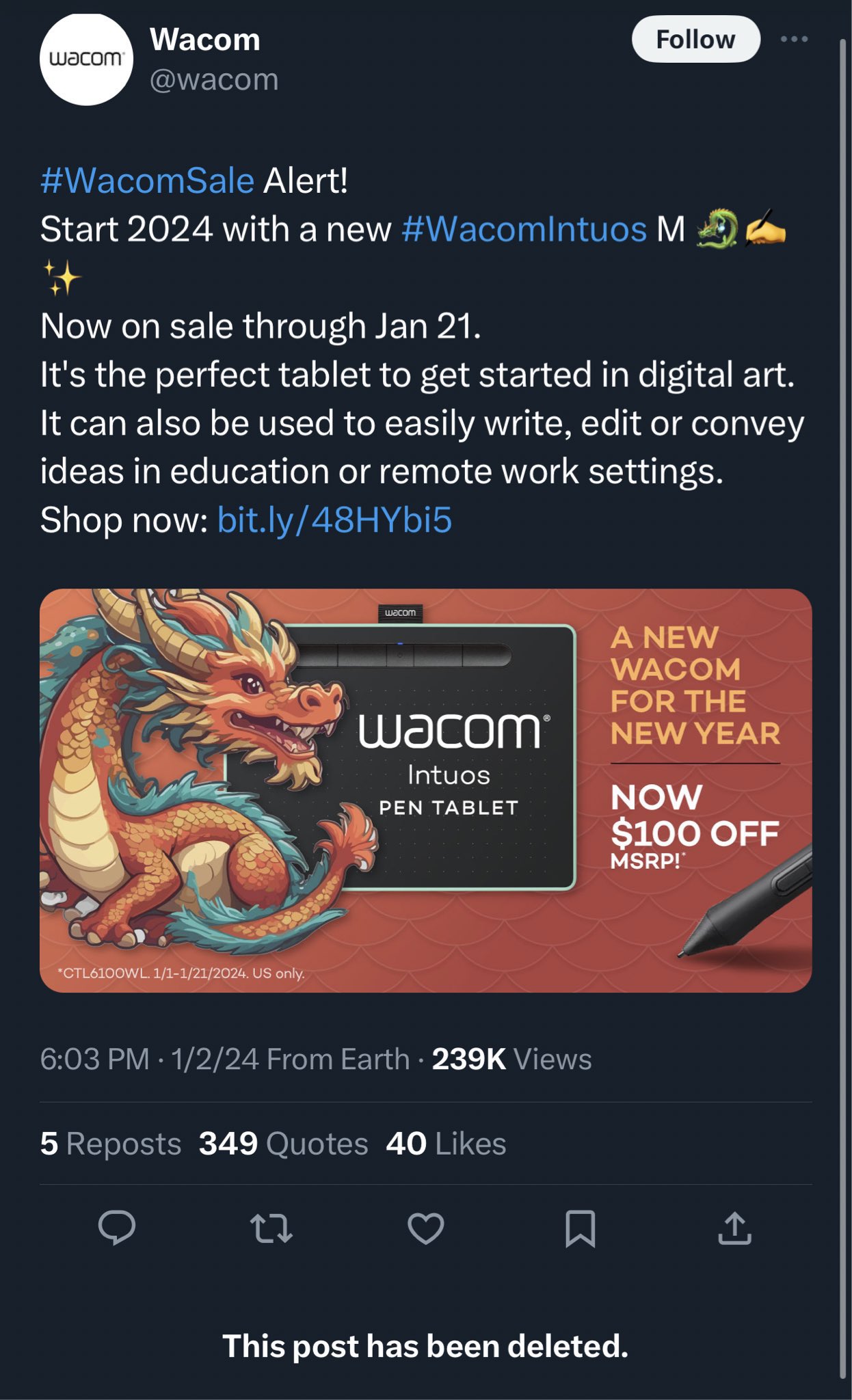Click the @wacom handle

[x=214, y=80]
